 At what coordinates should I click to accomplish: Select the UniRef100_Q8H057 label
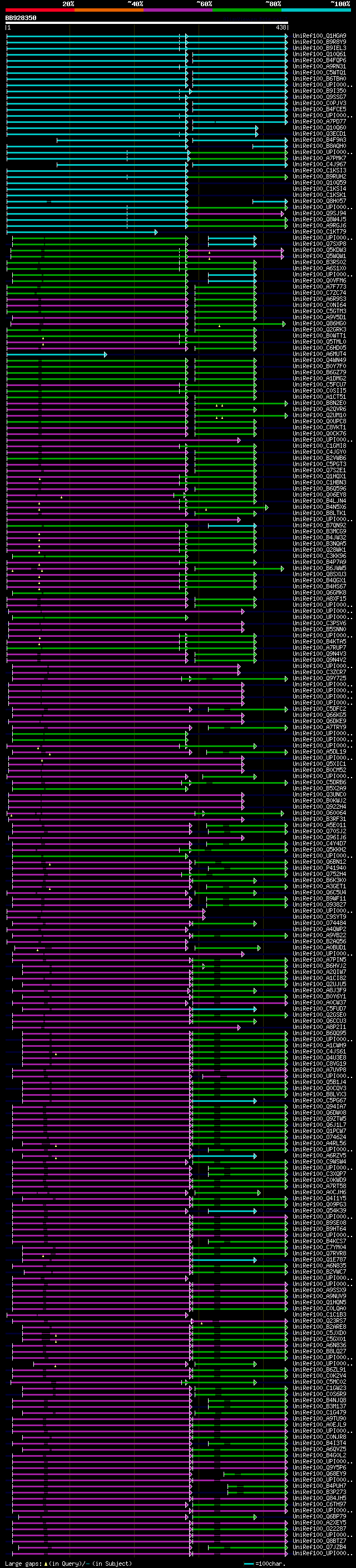319,201
